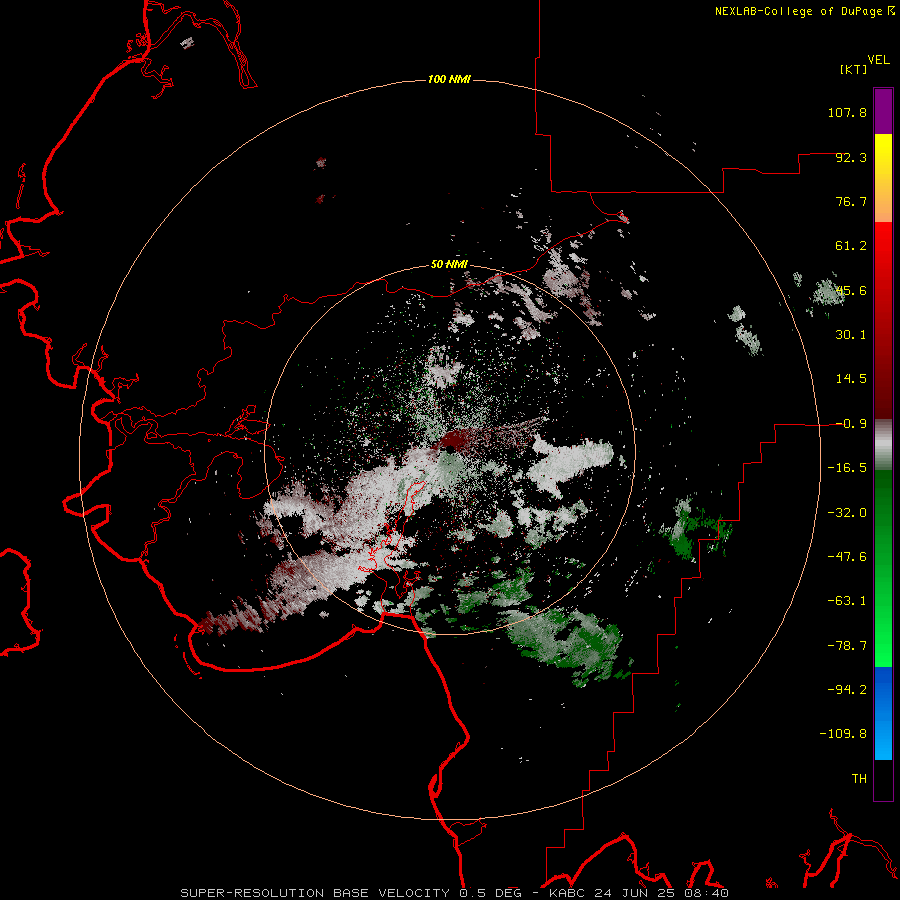This screenshot has width=900, height=900.
Task: Click the -16.5 value on velocity scale
Action: (847, 468)
